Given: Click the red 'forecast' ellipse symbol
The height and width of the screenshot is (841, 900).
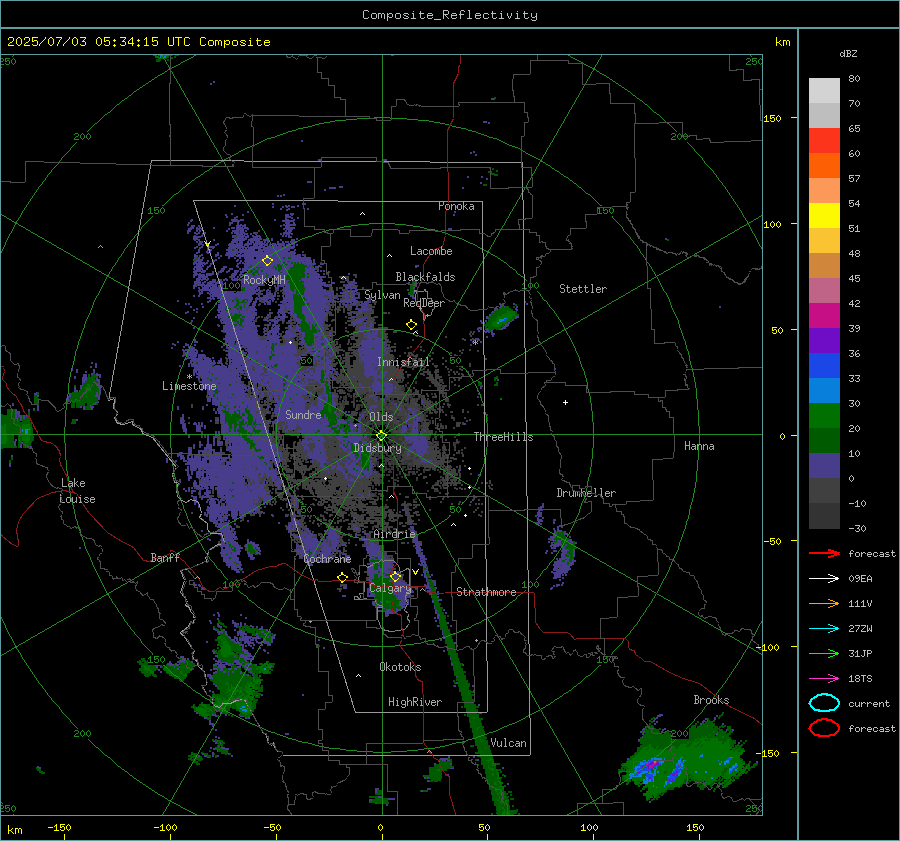Looking at the screenshot, I should [x=824, y=728].
